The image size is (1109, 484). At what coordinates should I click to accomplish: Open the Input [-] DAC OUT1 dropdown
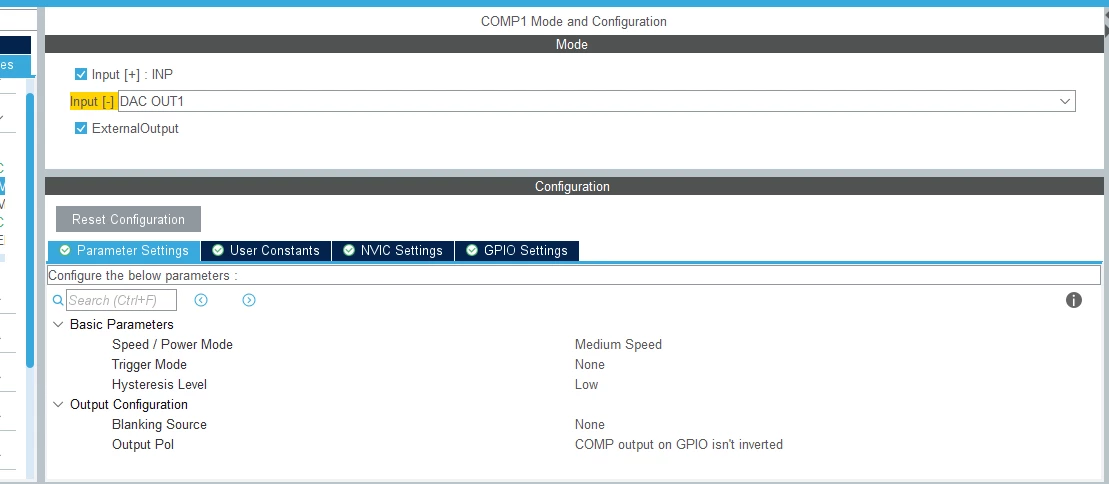[x=597, y=101]
